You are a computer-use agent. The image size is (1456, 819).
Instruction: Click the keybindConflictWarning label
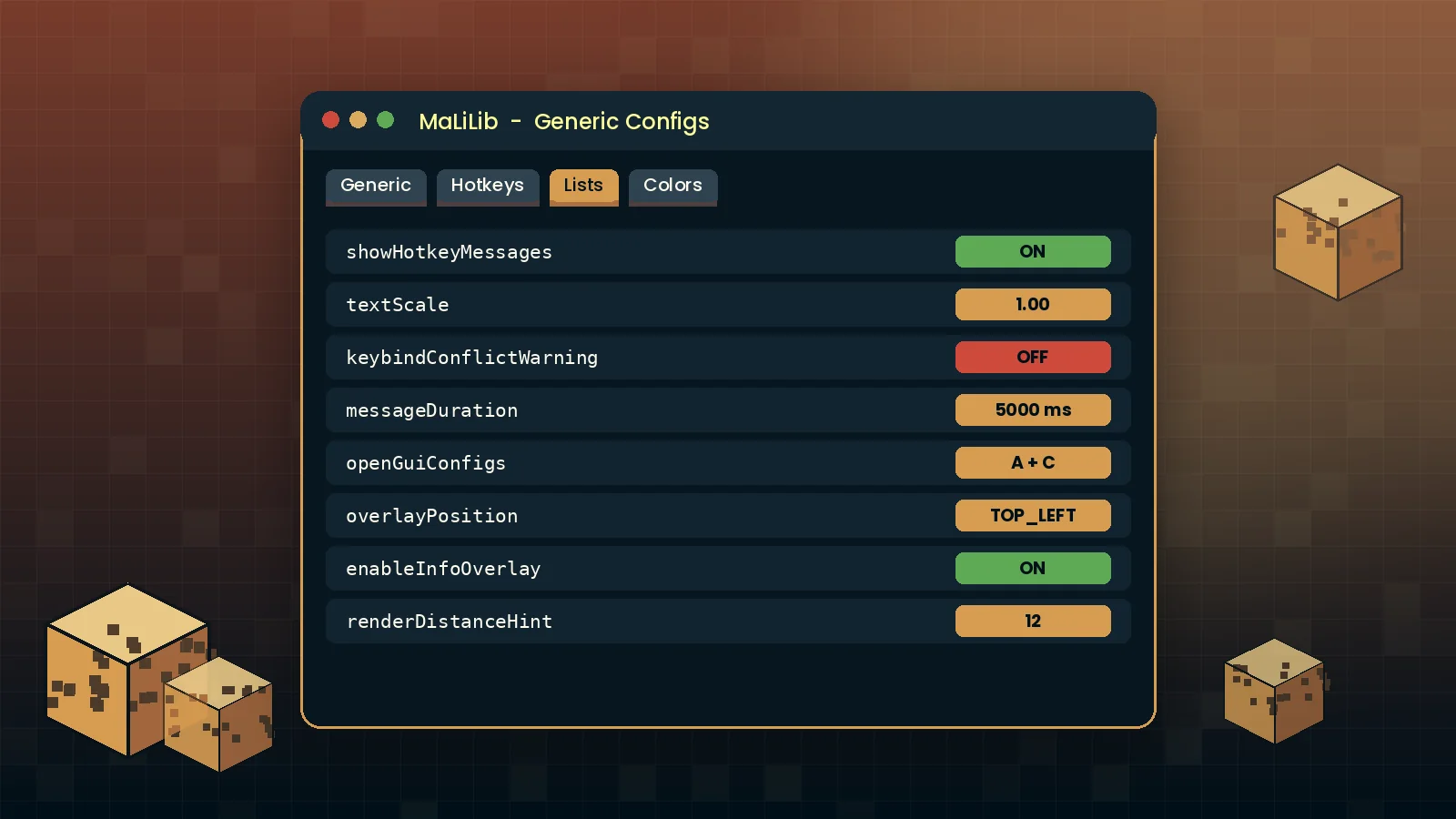point(472,358)
